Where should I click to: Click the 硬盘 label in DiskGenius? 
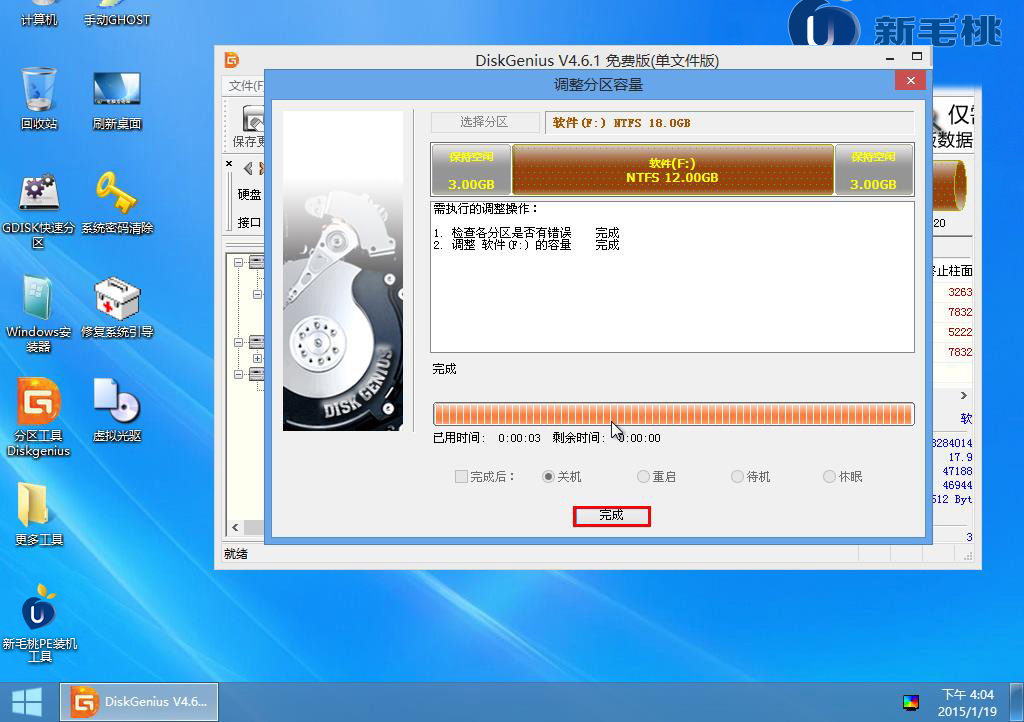coord(249,195)
